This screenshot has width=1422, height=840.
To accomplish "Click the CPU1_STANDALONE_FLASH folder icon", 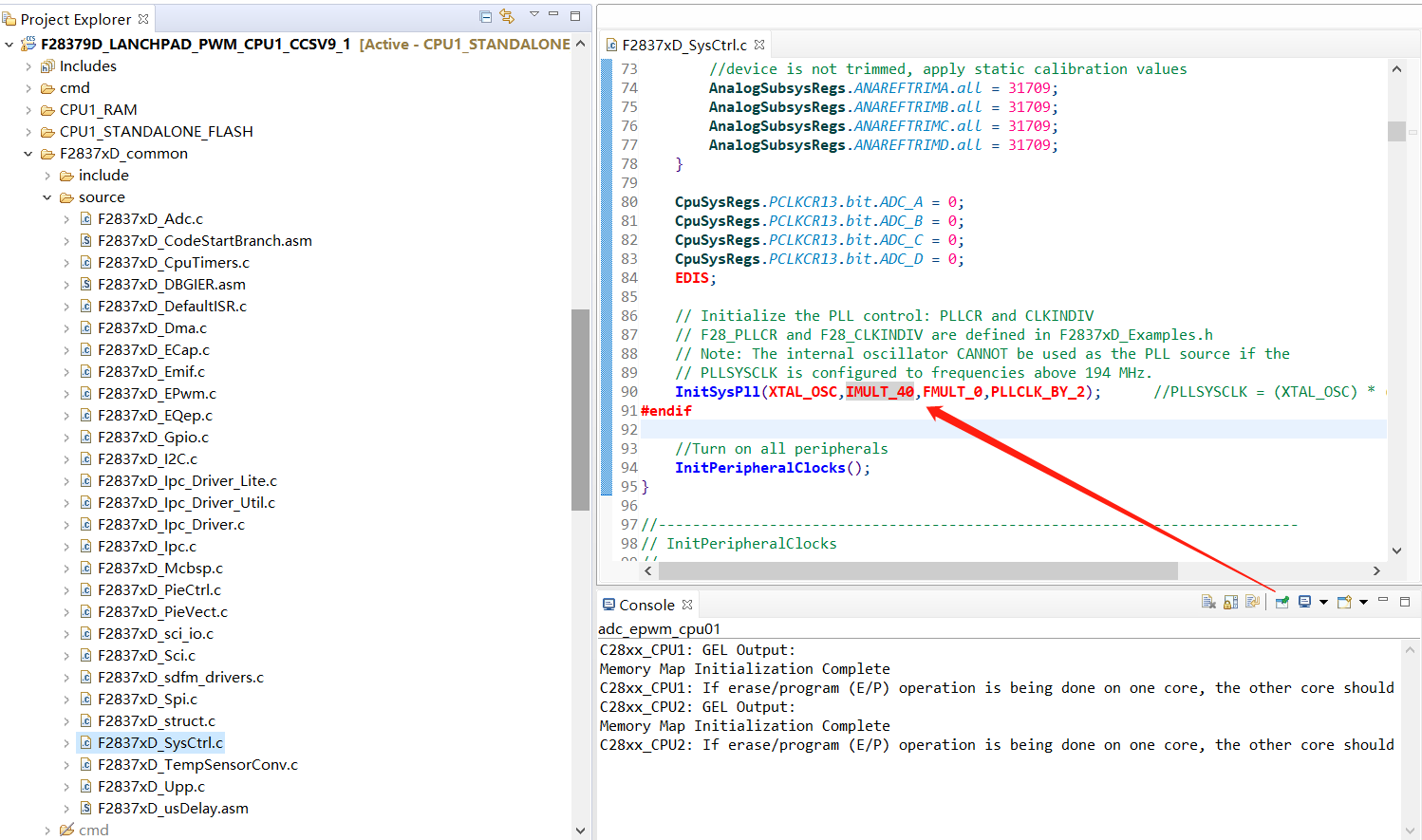I will click(x=47, y=132).
